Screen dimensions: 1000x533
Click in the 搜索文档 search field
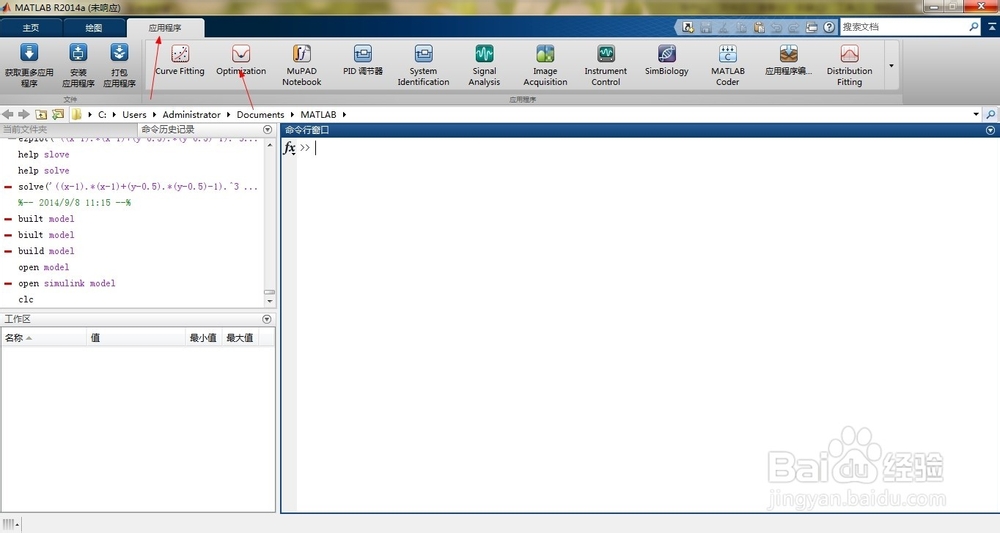902,27
